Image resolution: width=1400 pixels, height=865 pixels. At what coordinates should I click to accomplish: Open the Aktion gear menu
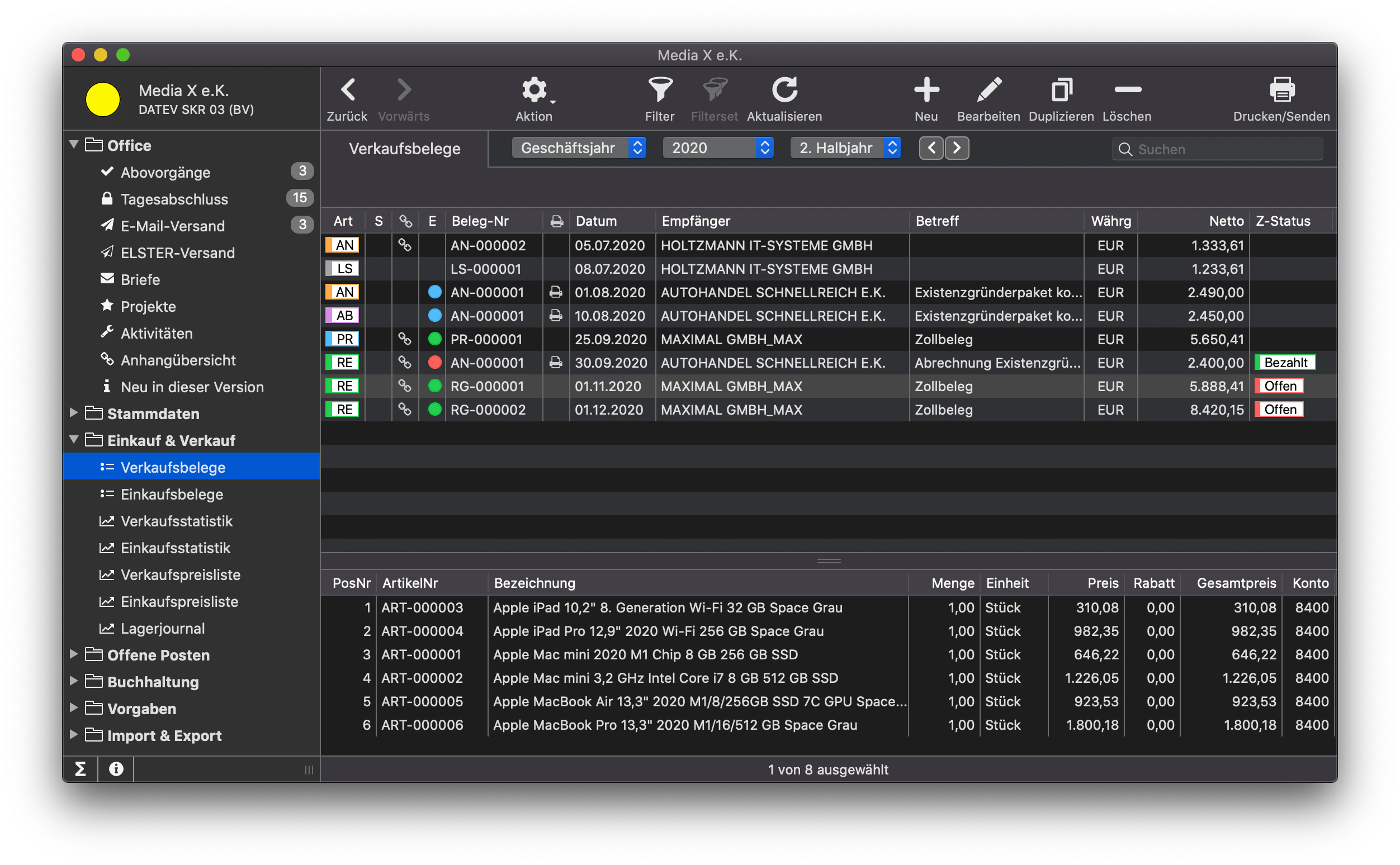pos(534,91)
